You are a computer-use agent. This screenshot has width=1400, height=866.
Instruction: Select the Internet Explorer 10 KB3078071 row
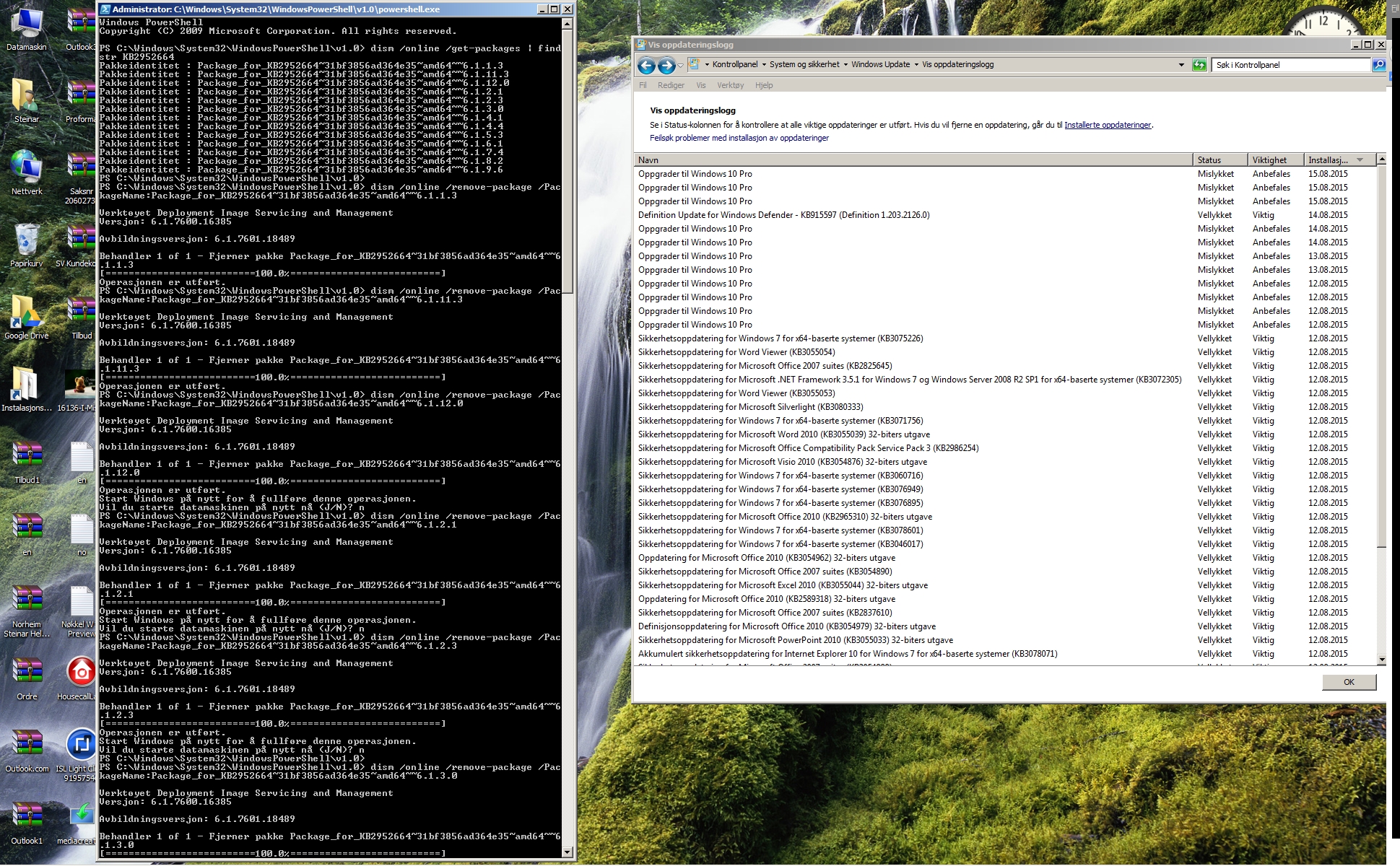pyautogui.click(x=1004, y=654)
